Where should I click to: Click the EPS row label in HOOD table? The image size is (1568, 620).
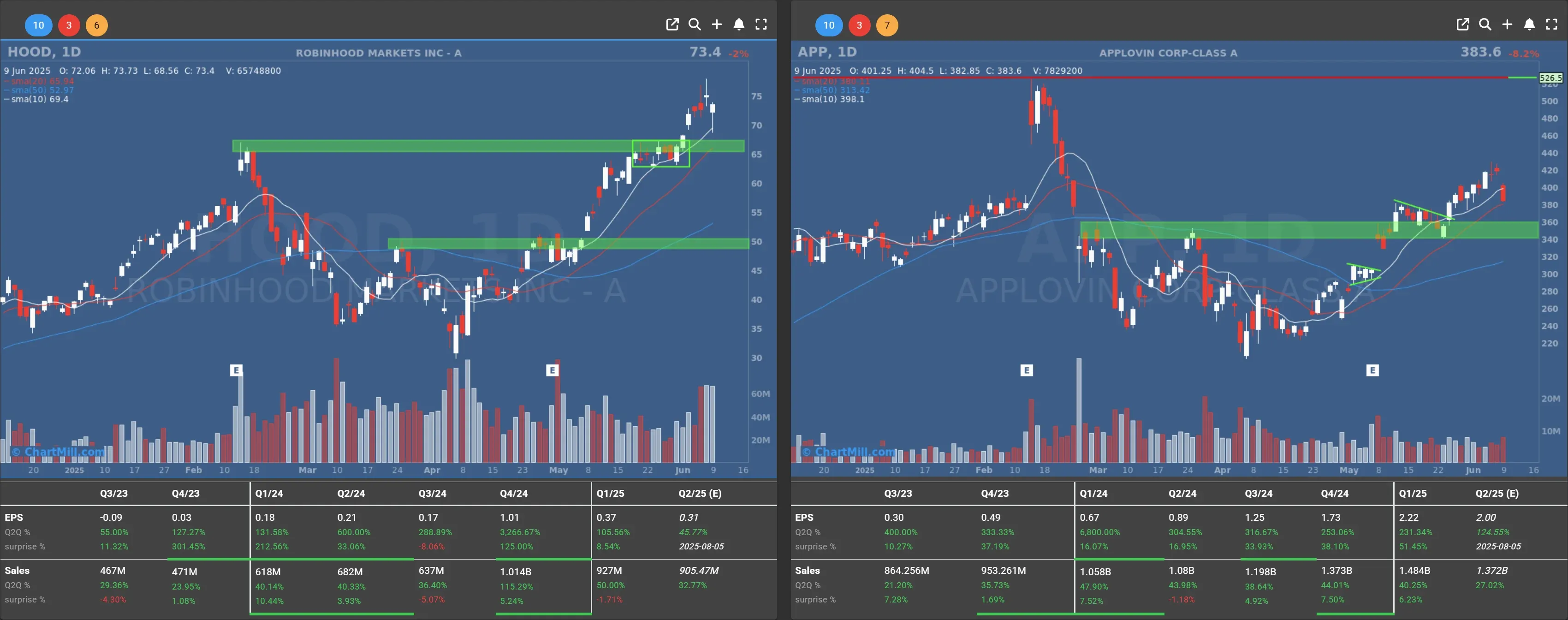coord(14,517)
